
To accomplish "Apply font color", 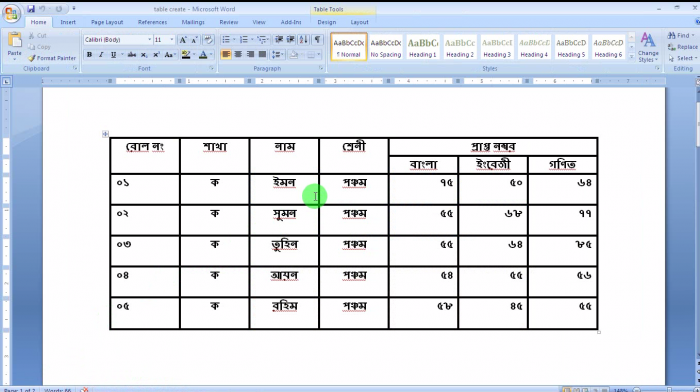I will 203,54.
